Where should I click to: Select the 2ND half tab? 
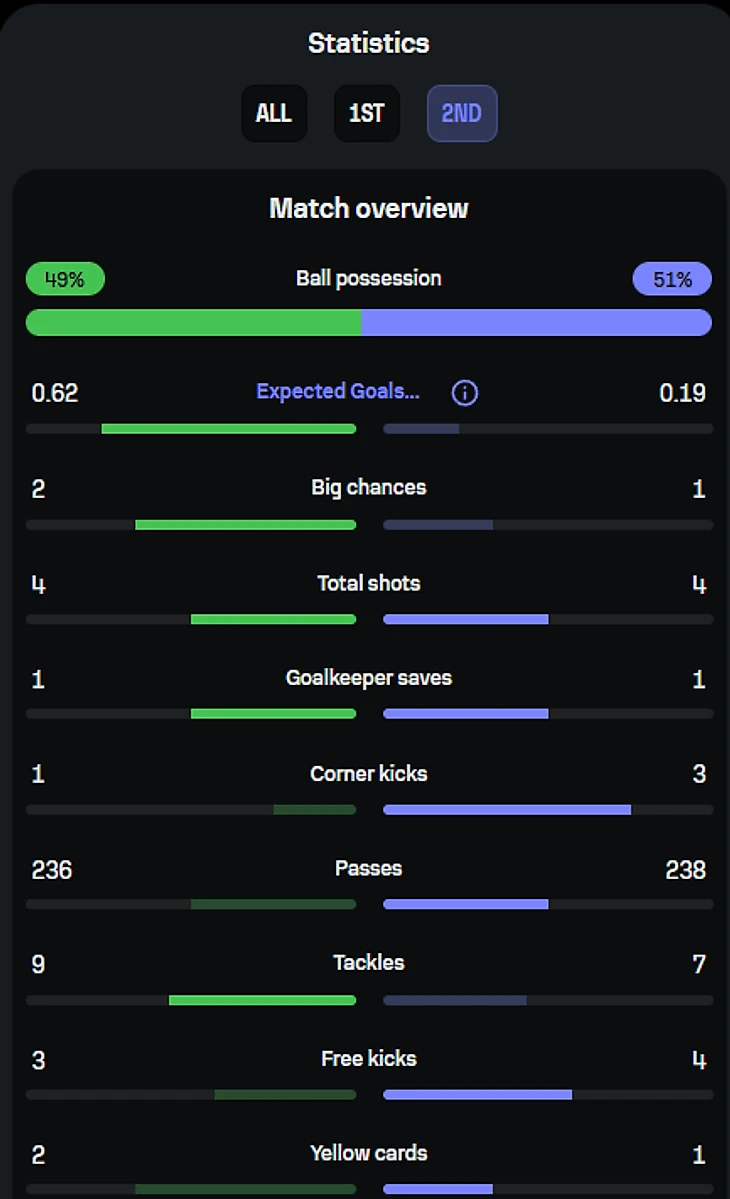coord(461,114)
